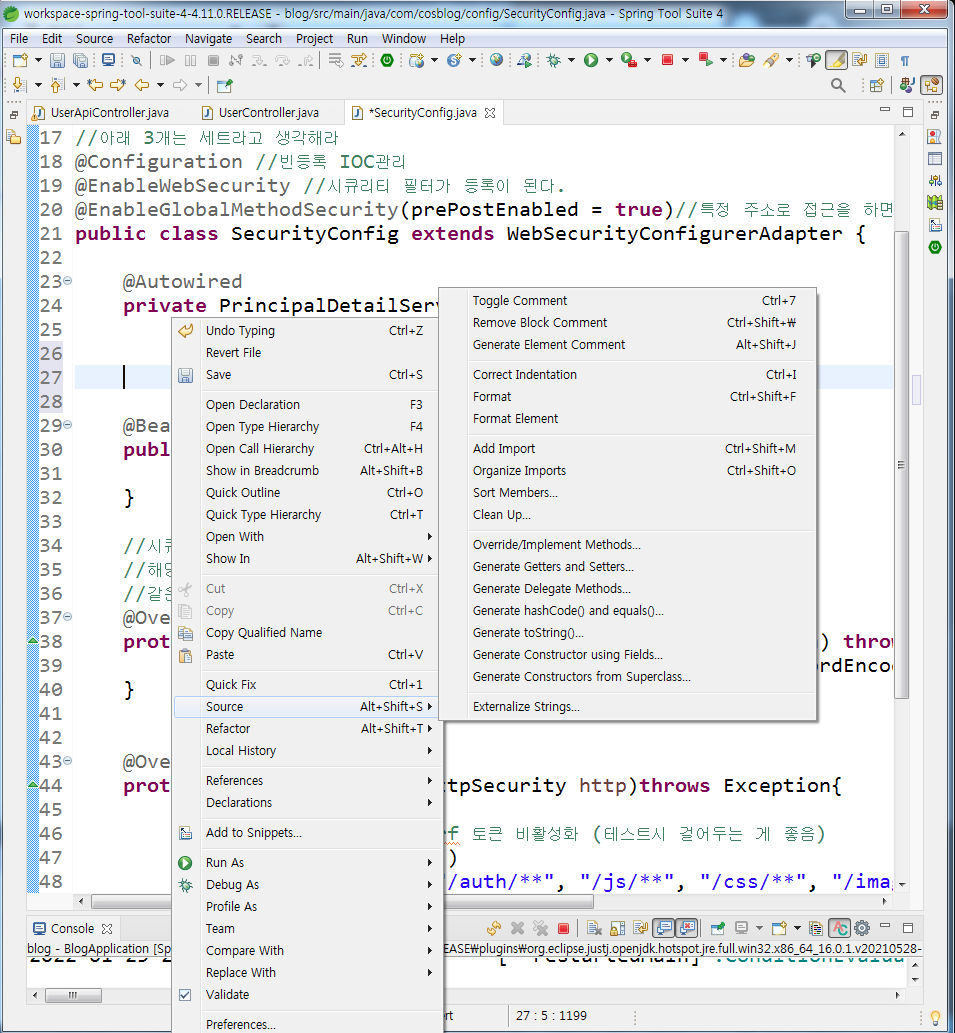This screenshot has height=1033, width=955.
Task: Toggle the Validate checkbox menu entry
Action: point(185,995)
